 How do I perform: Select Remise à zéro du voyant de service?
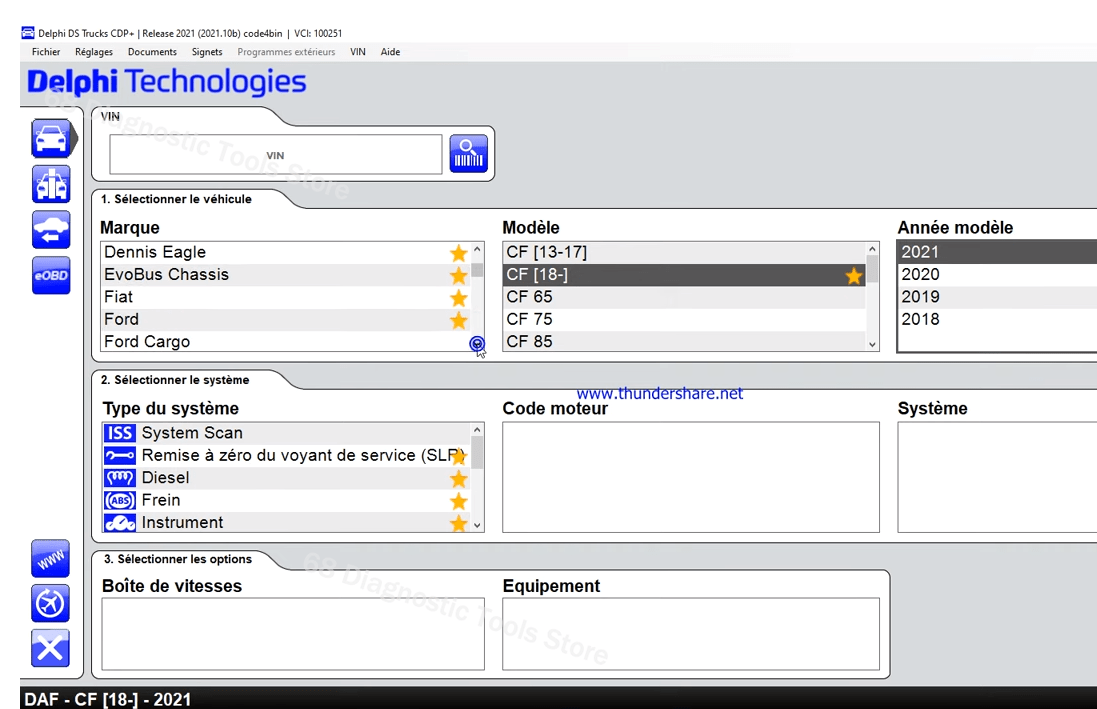point(287,456)
